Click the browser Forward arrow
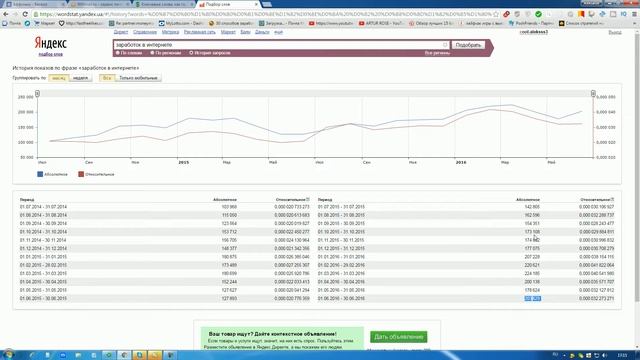This screenshot has width=640, height=360. 15,14
